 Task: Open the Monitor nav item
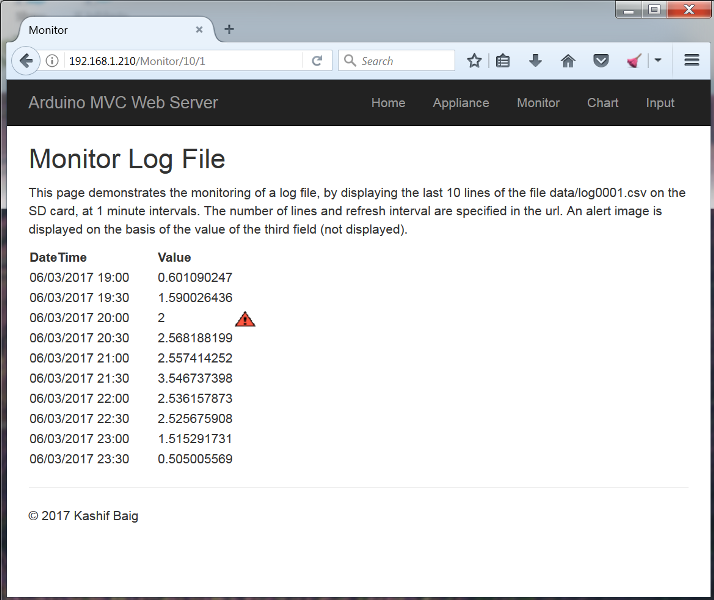point(538,103)
